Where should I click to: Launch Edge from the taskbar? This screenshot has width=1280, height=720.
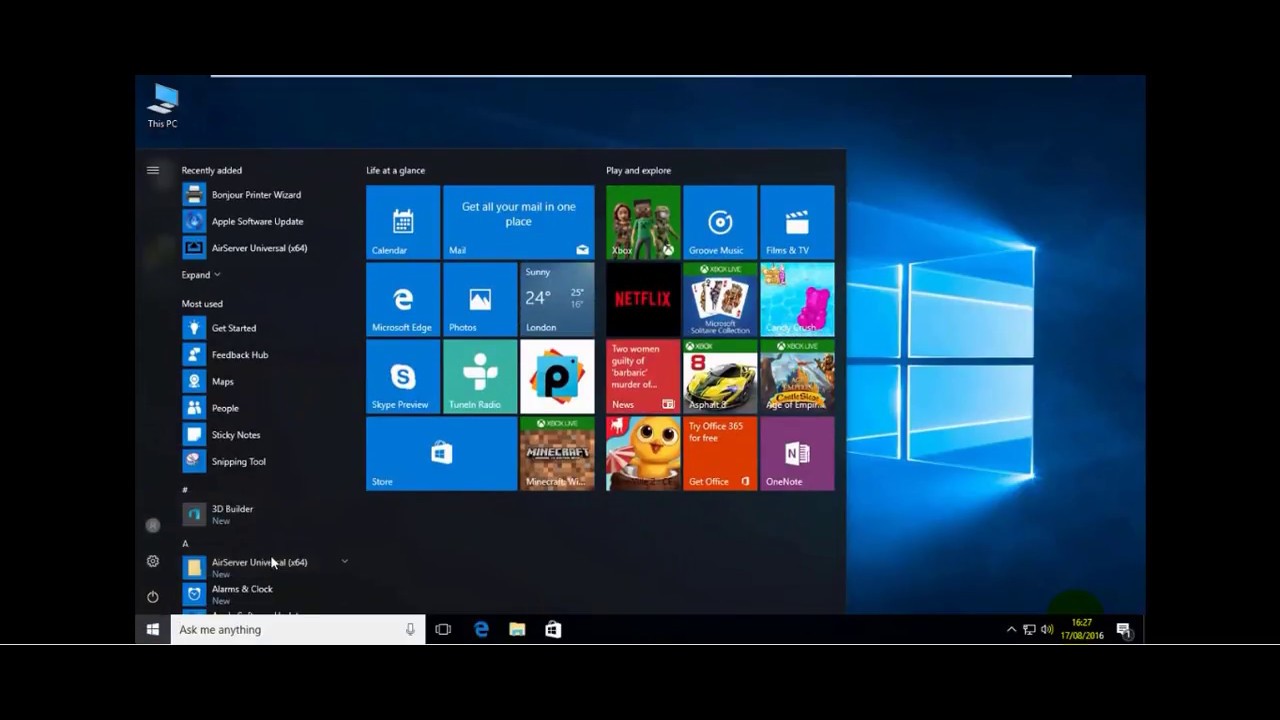click(481, 629)
